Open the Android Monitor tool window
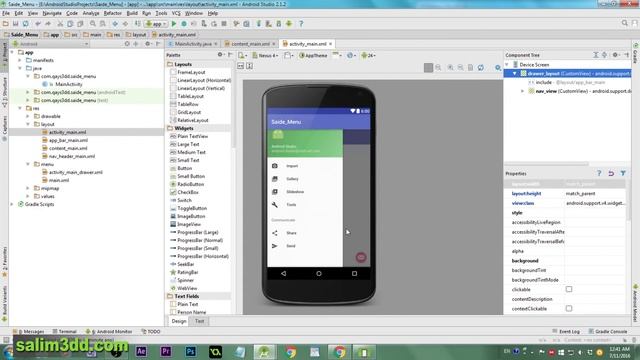Image resolution: width=640 pixels, height=360 pixels. coord(109,331)
